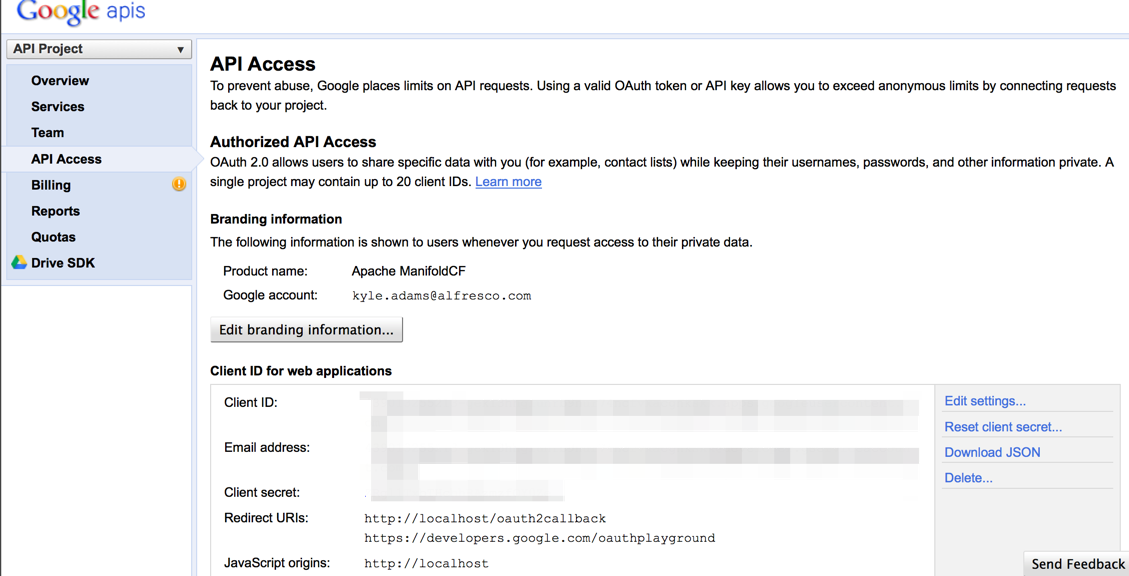Screen dimensions: 1129x576
Task: Follow the Learn more link
Action: (x=508, y=181)
